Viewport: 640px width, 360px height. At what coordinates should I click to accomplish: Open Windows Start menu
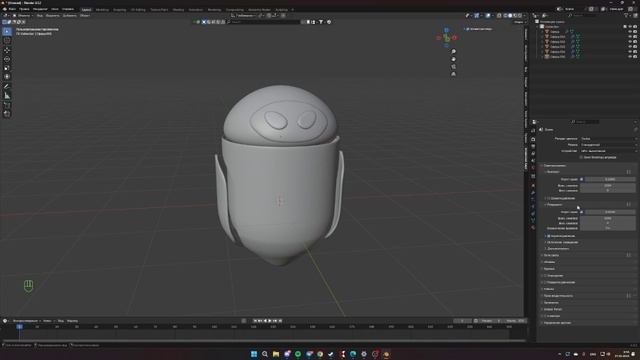pyautogui.click(x=254, y=354)
